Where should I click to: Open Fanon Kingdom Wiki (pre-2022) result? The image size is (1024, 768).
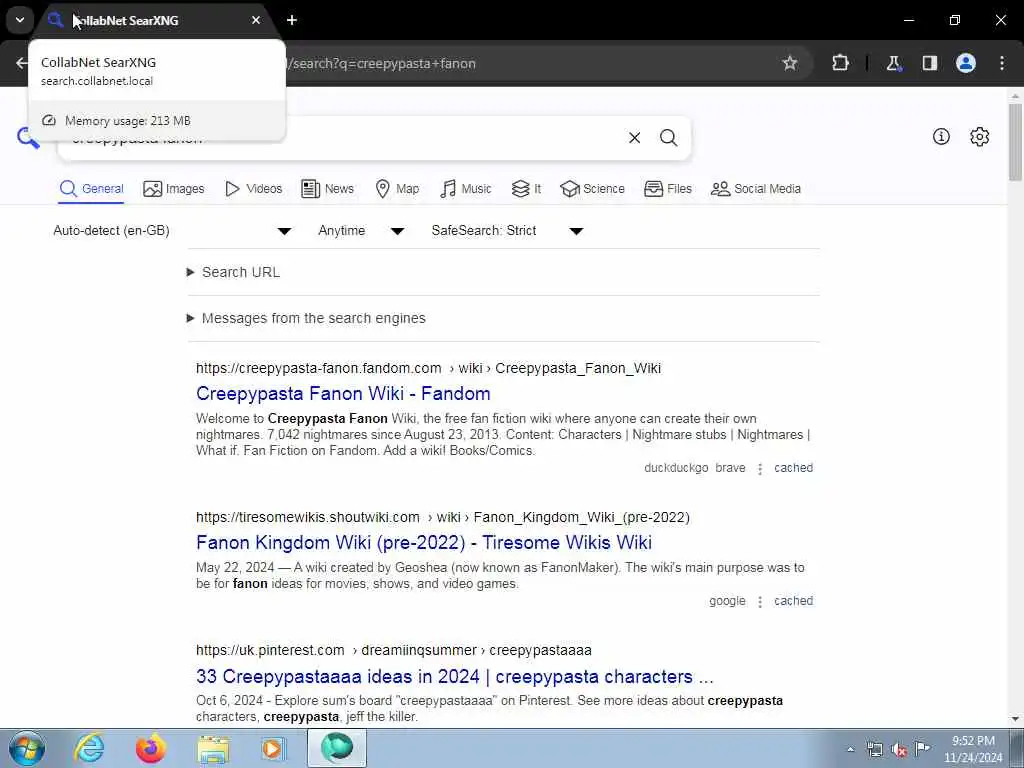(424, 543)
